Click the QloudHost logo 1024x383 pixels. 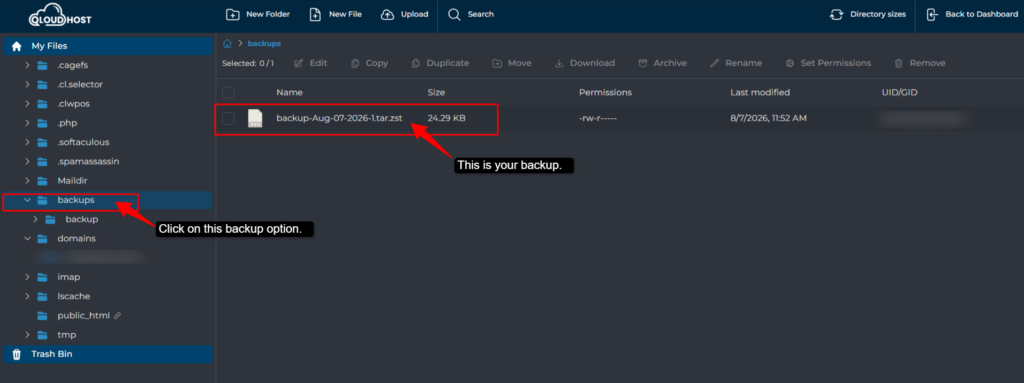(60, 15)
